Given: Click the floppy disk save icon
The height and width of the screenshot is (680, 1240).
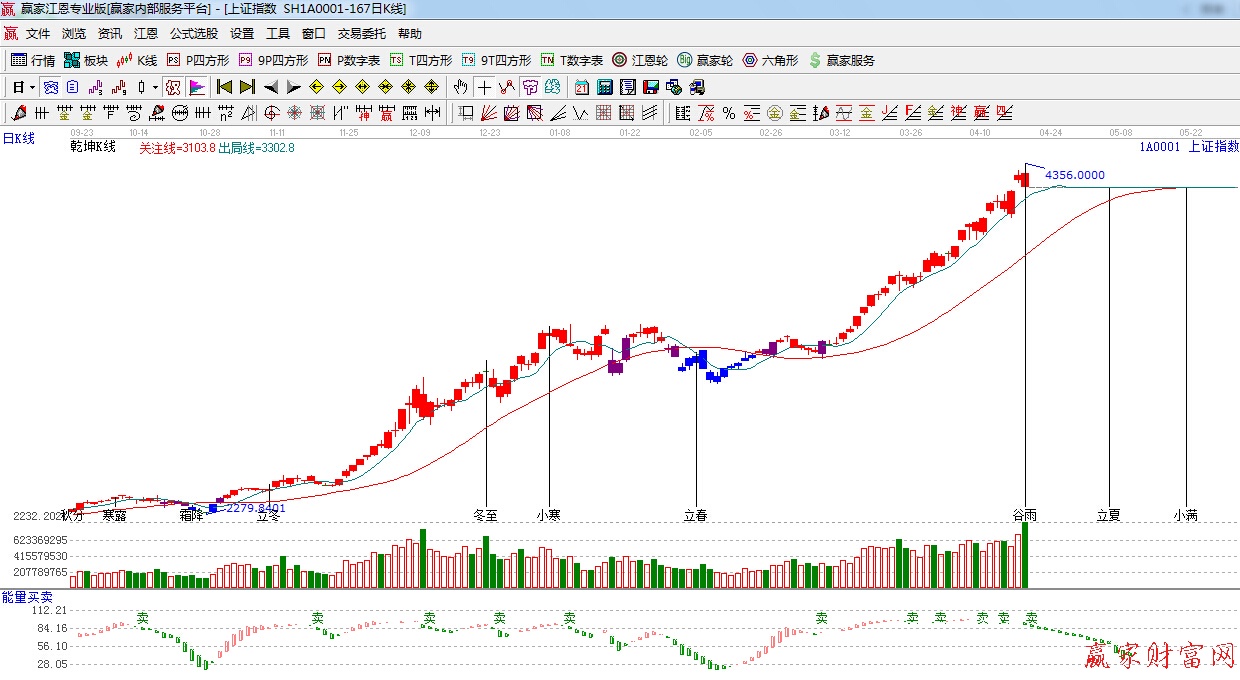Looking at the screenshot, I should click(651, 87).
